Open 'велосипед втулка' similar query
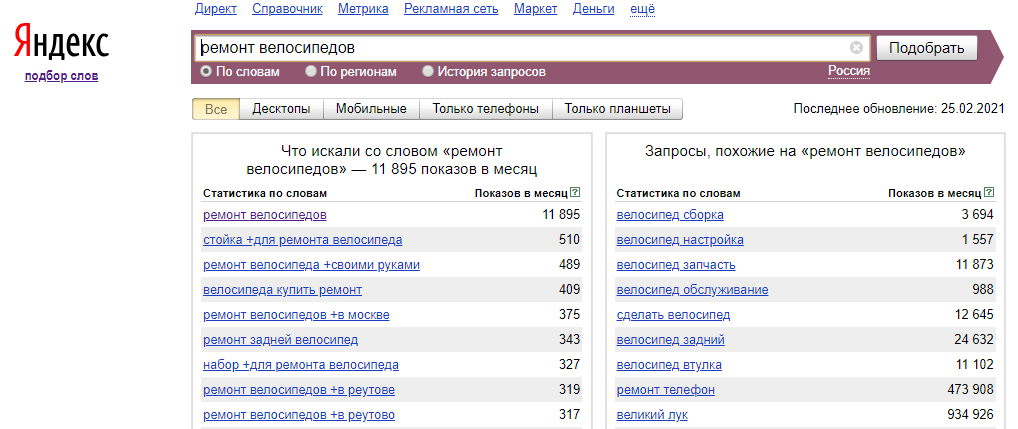Image resolution: width=1018 pixels, height=429 pixels. tap(669, 365)
